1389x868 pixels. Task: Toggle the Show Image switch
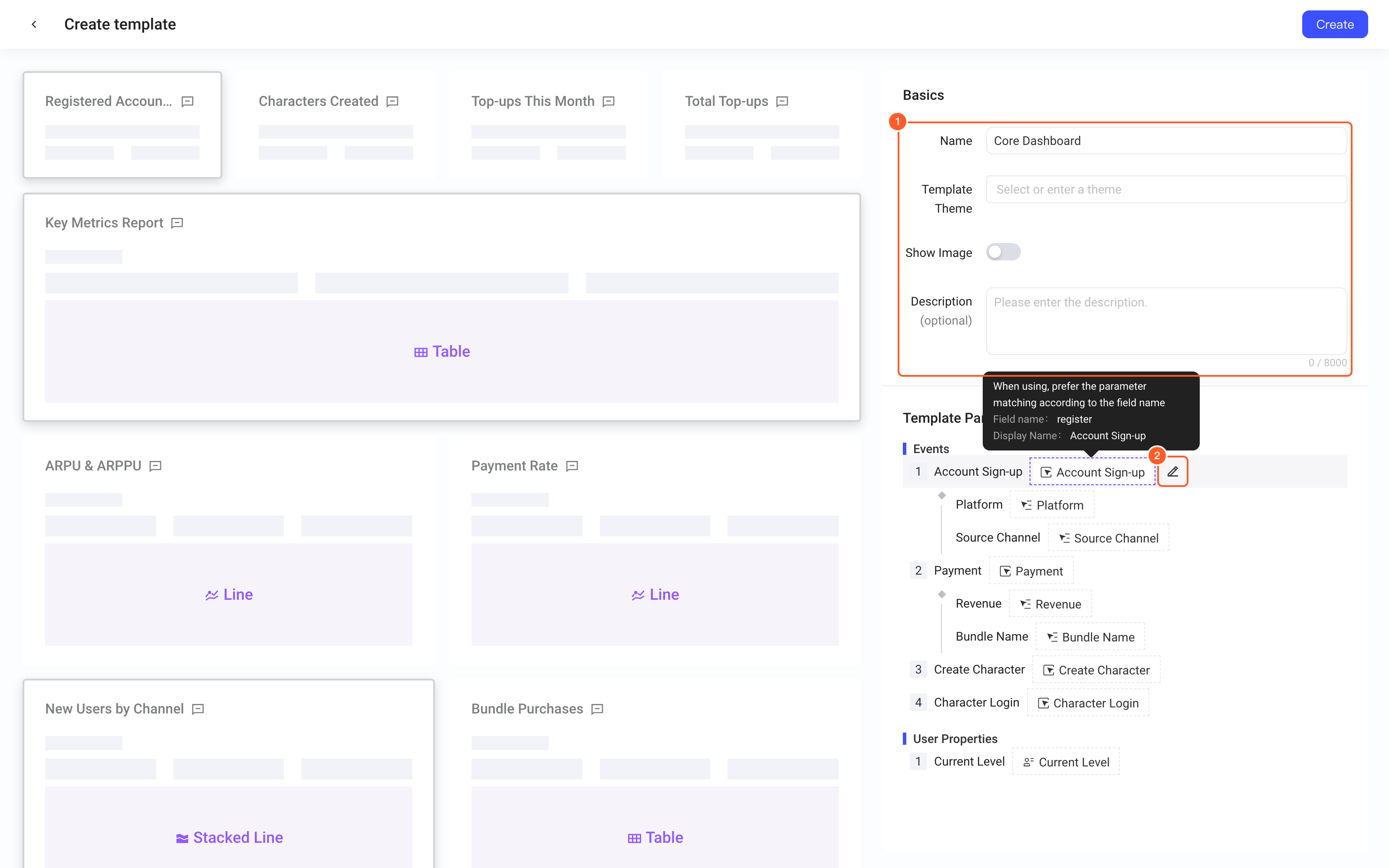(1003, 252)
